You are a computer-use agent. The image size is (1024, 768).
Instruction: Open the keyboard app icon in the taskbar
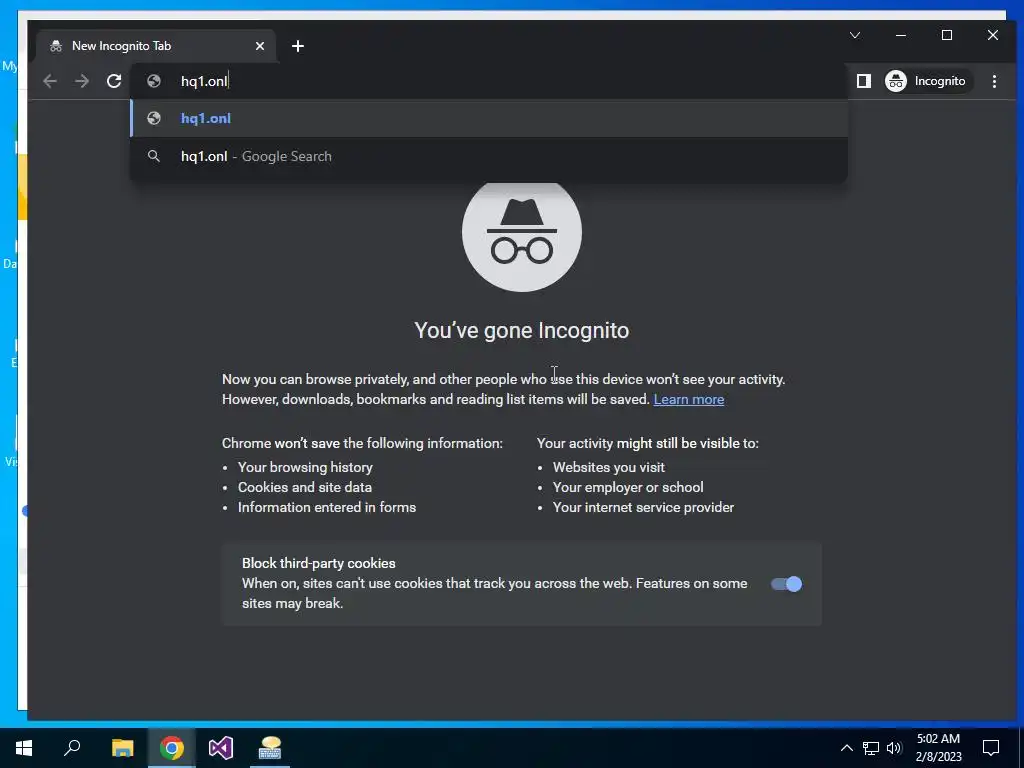click(270, 748)
